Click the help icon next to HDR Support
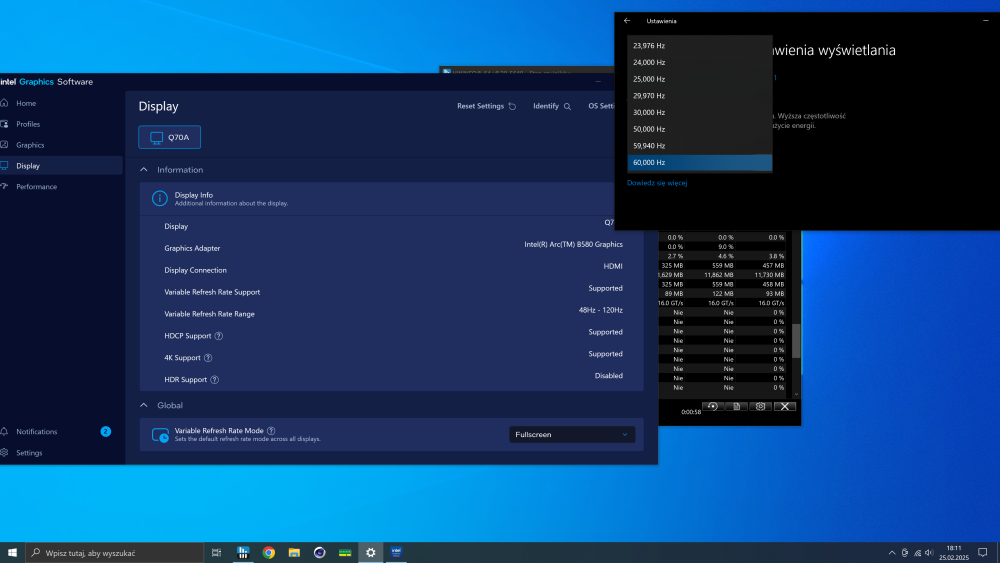Screen dimensions: 1000x563 click(x=215, y=380)
